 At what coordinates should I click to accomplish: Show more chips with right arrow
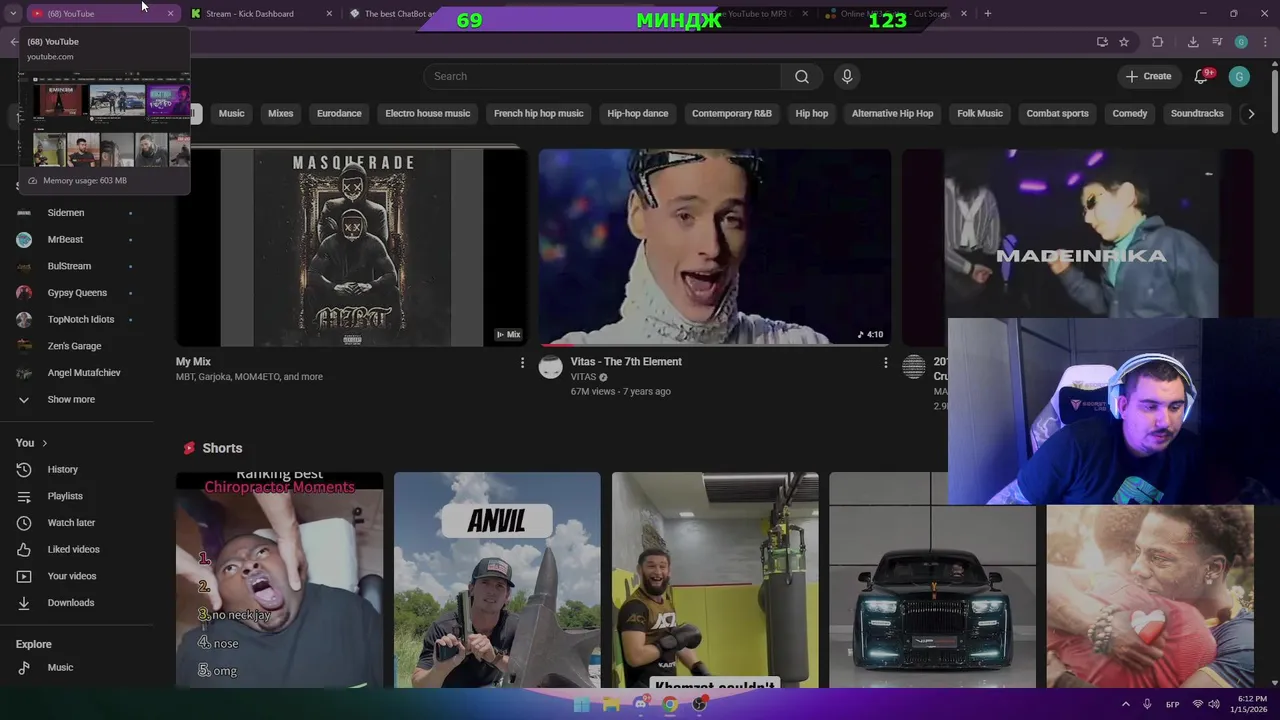[1250, 114]
